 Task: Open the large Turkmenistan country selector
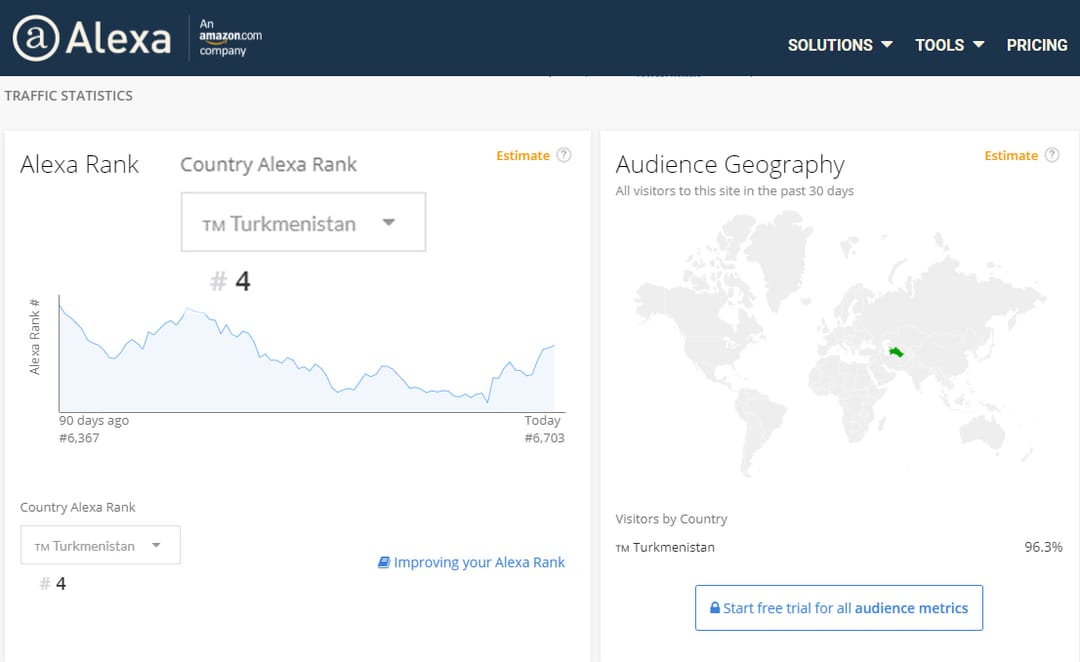click(x=303, y=223)
